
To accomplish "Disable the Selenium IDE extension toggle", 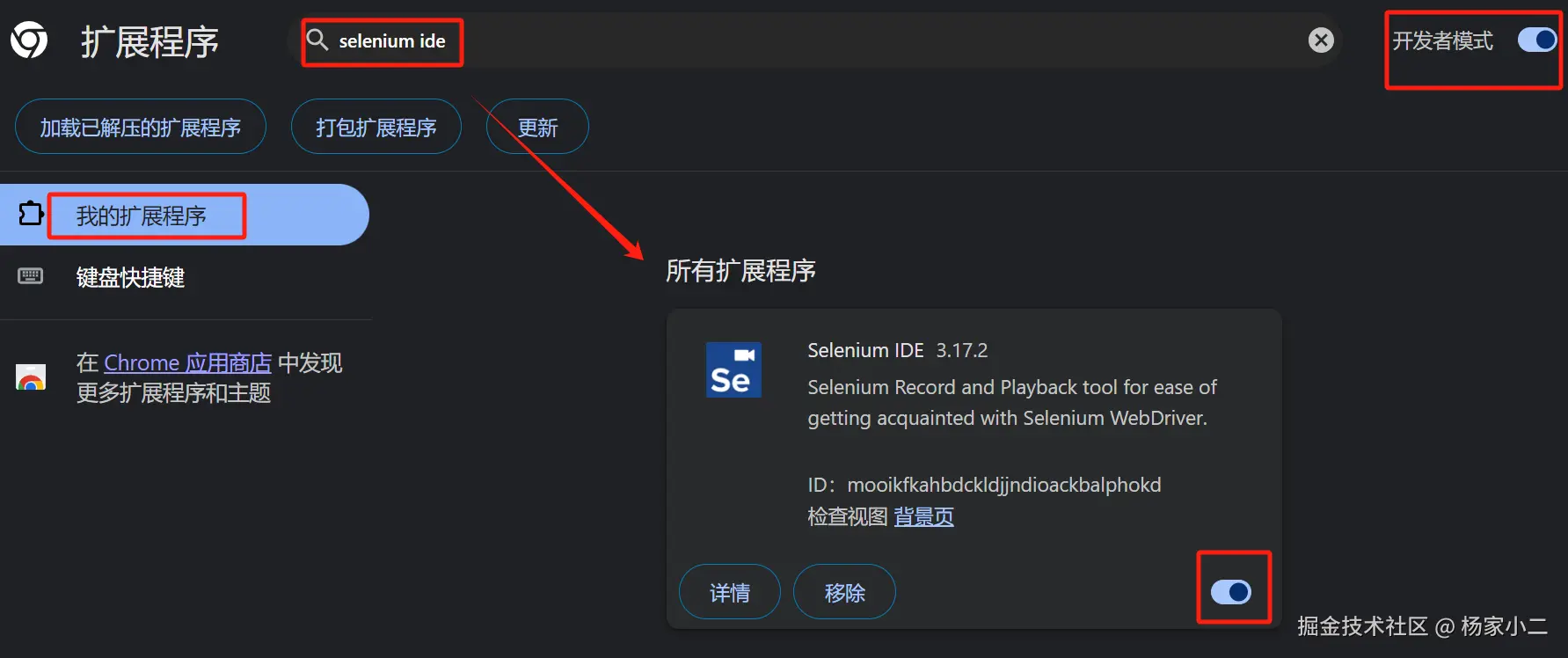I will coord(1231,592).
